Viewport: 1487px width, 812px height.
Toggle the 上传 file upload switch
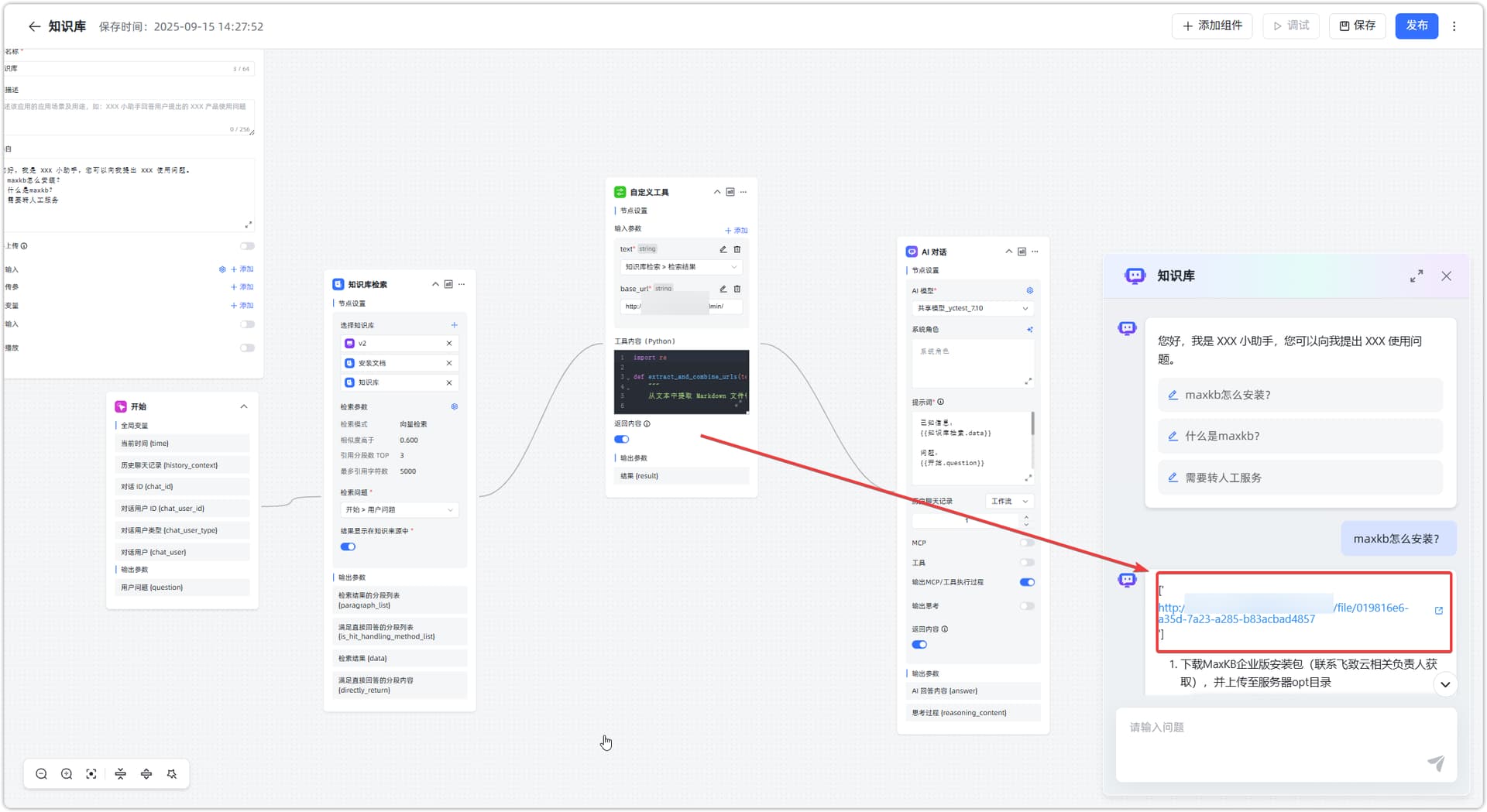pos(247,246)
